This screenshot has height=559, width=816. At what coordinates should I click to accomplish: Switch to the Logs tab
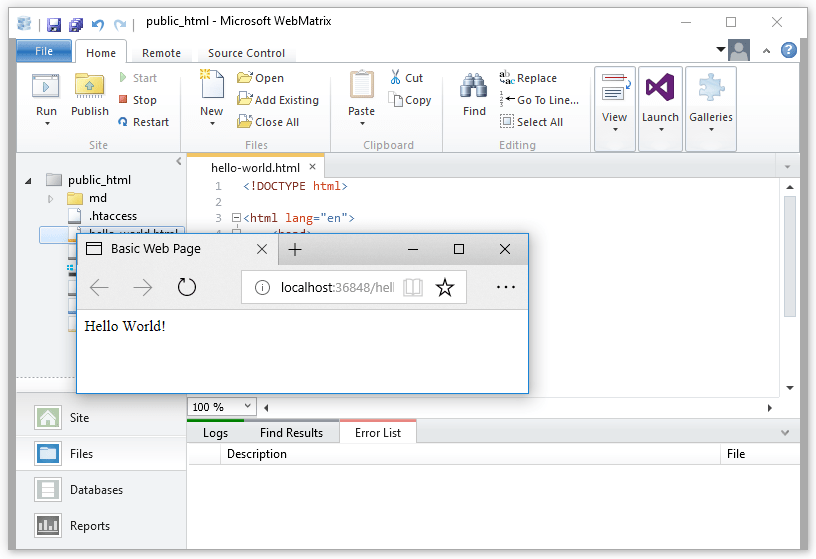(215, 433)
